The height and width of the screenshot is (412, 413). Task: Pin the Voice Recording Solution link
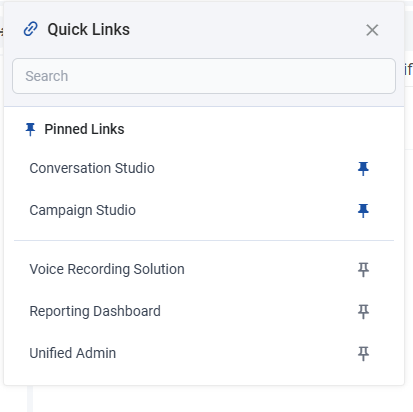click(x=363, y=270)
